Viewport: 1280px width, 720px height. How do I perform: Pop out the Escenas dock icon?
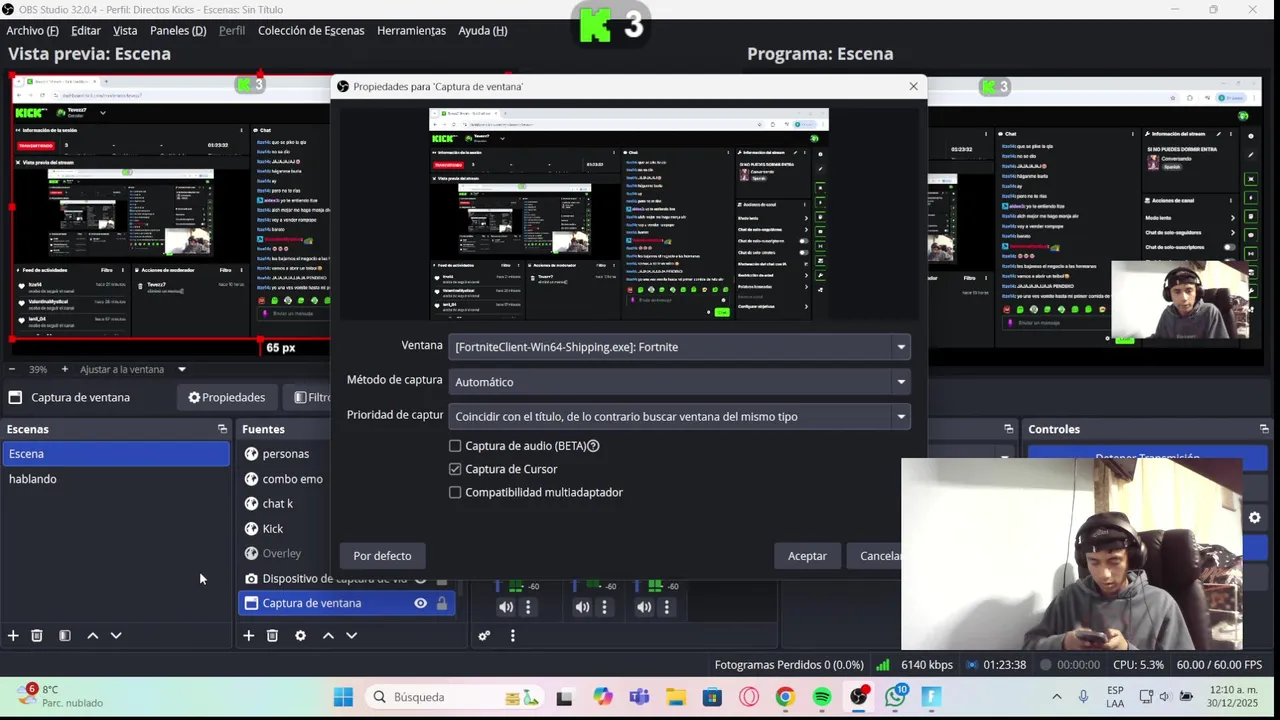pos(222,429)
